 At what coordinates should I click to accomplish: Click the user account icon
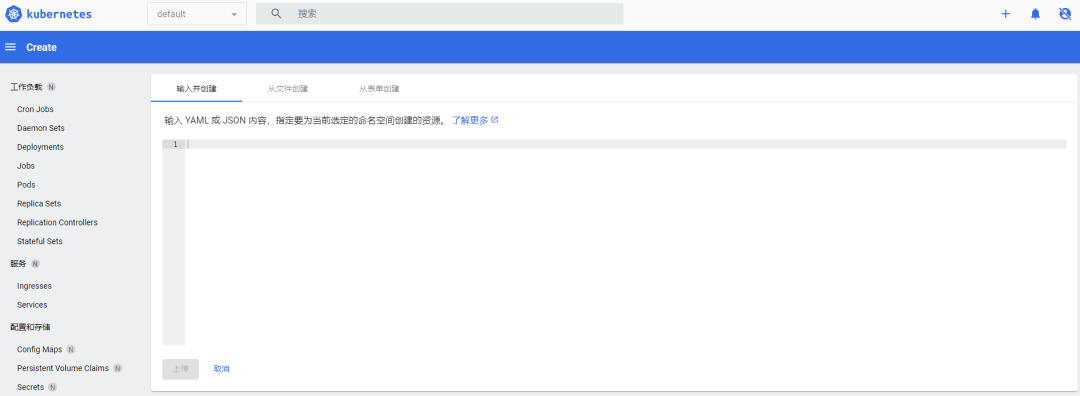1065,14
